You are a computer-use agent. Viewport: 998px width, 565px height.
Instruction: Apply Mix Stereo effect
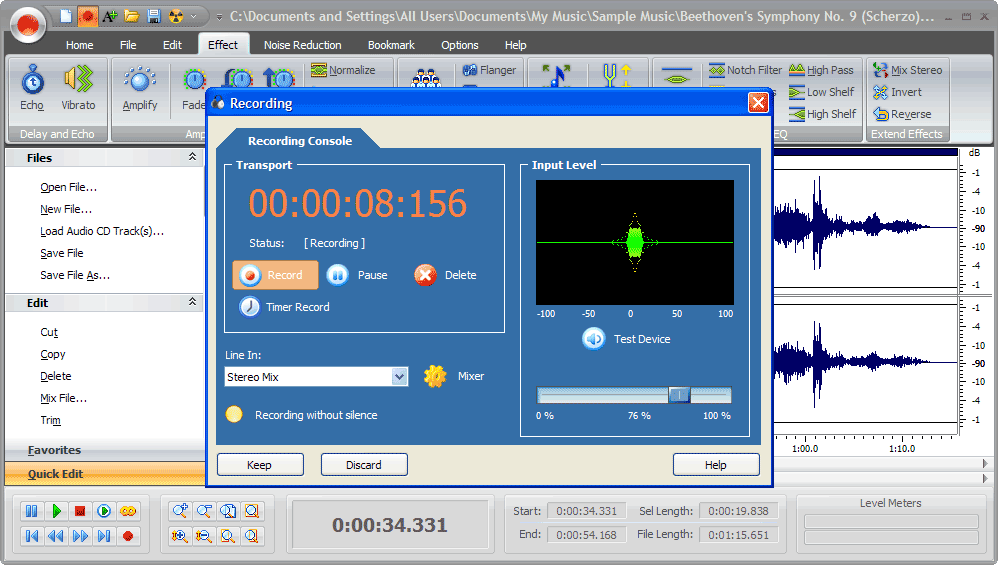[907, 70]
